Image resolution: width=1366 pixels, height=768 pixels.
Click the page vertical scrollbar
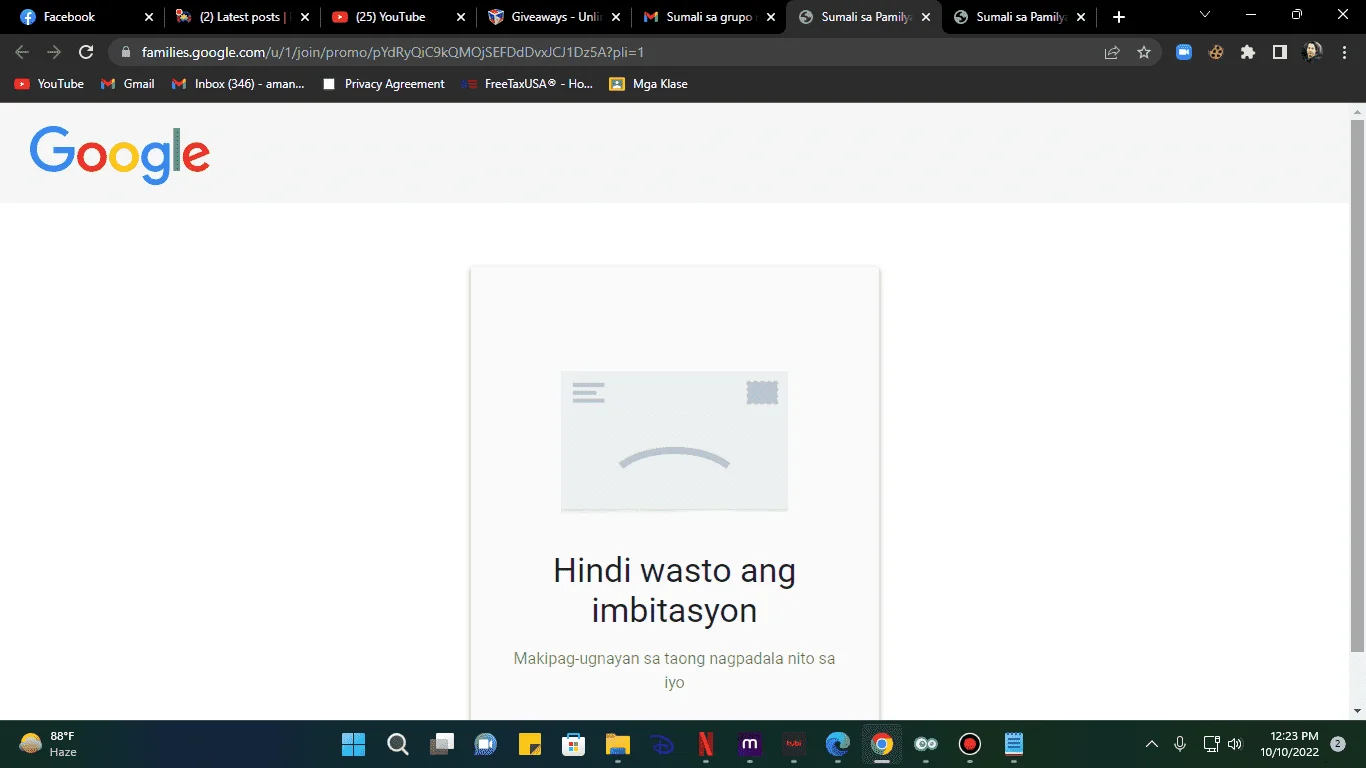[x=1357, y=385]
